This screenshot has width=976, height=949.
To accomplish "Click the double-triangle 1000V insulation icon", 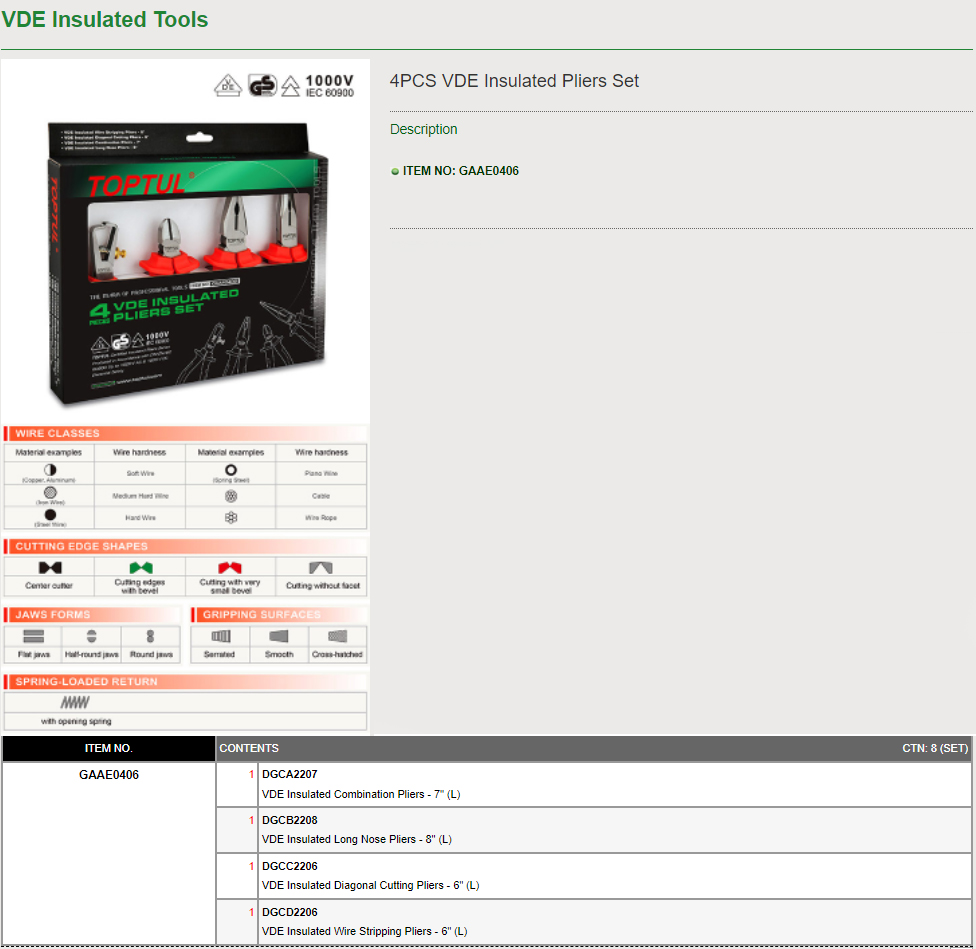I will click(290, 86).
